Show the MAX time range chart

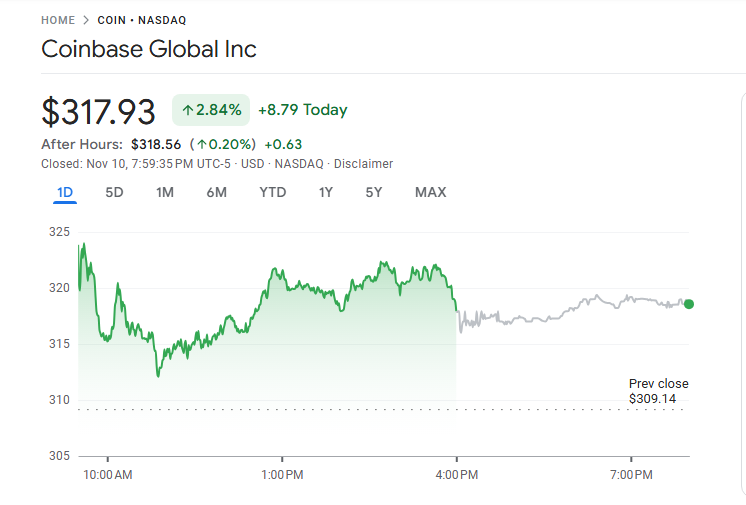[x=430, y=192]
